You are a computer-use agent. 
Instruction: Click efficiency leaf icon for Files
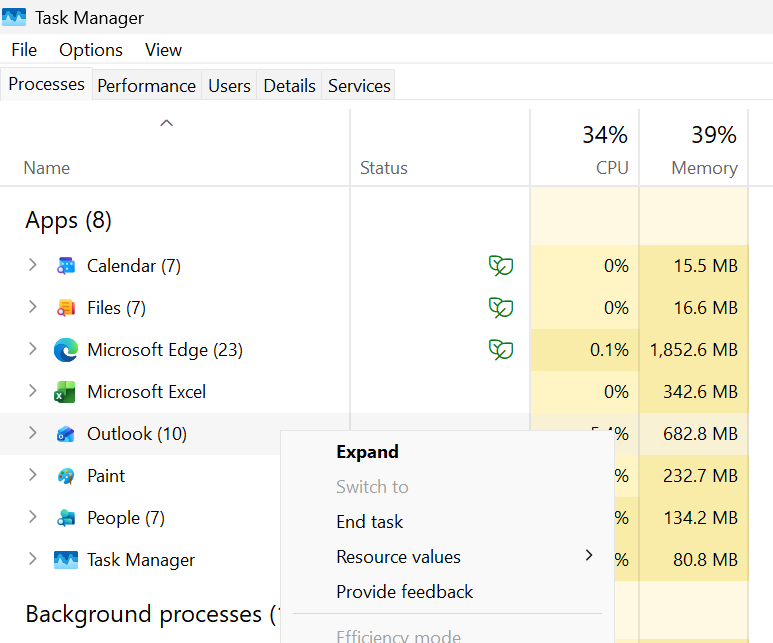click(x=501, y=308)
